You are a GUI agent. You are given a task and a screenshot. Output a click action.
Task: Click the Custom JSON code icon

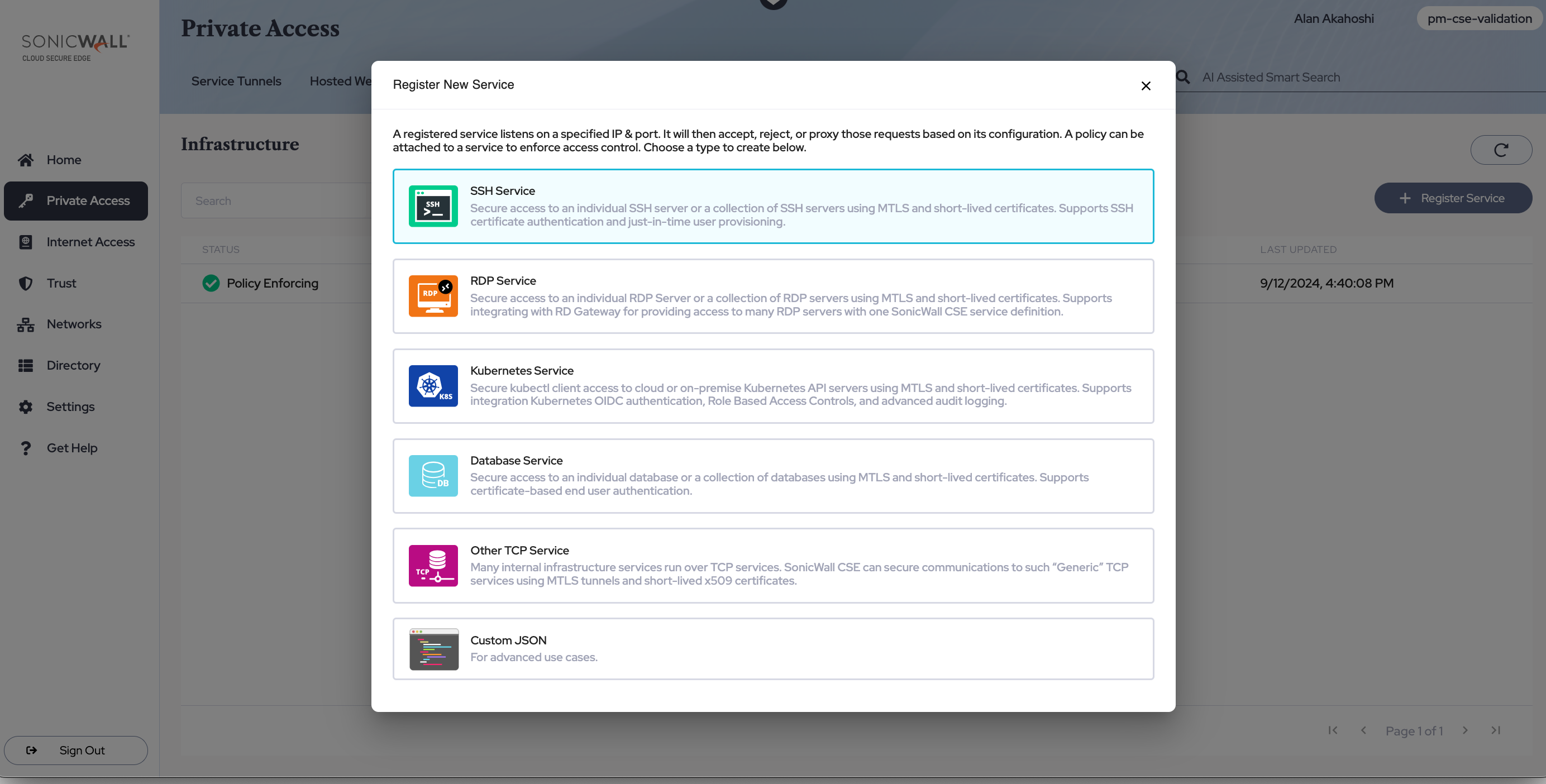click(x=433, y=649)
